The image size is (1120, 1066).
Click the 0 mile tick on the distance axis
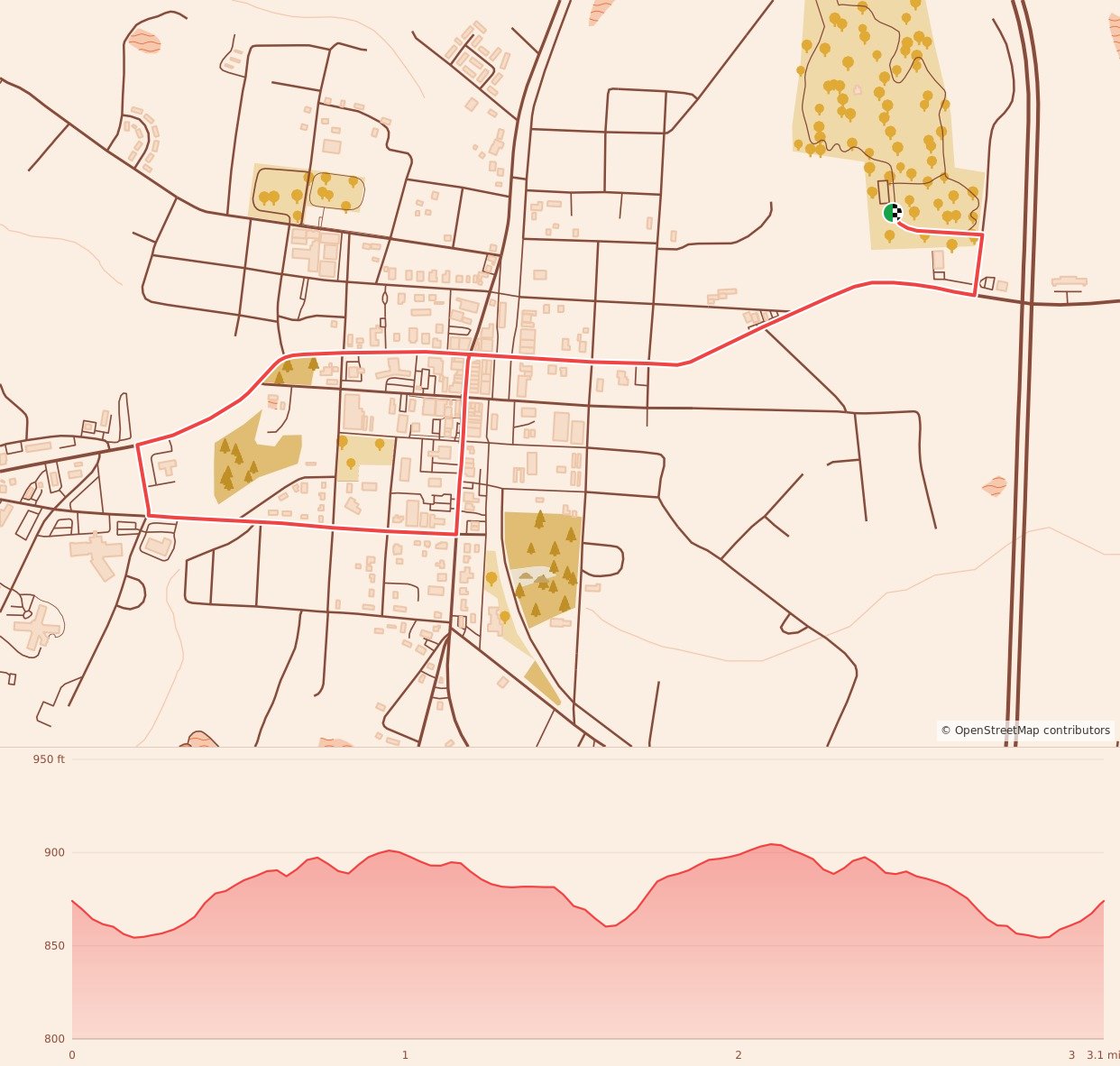72,1055
